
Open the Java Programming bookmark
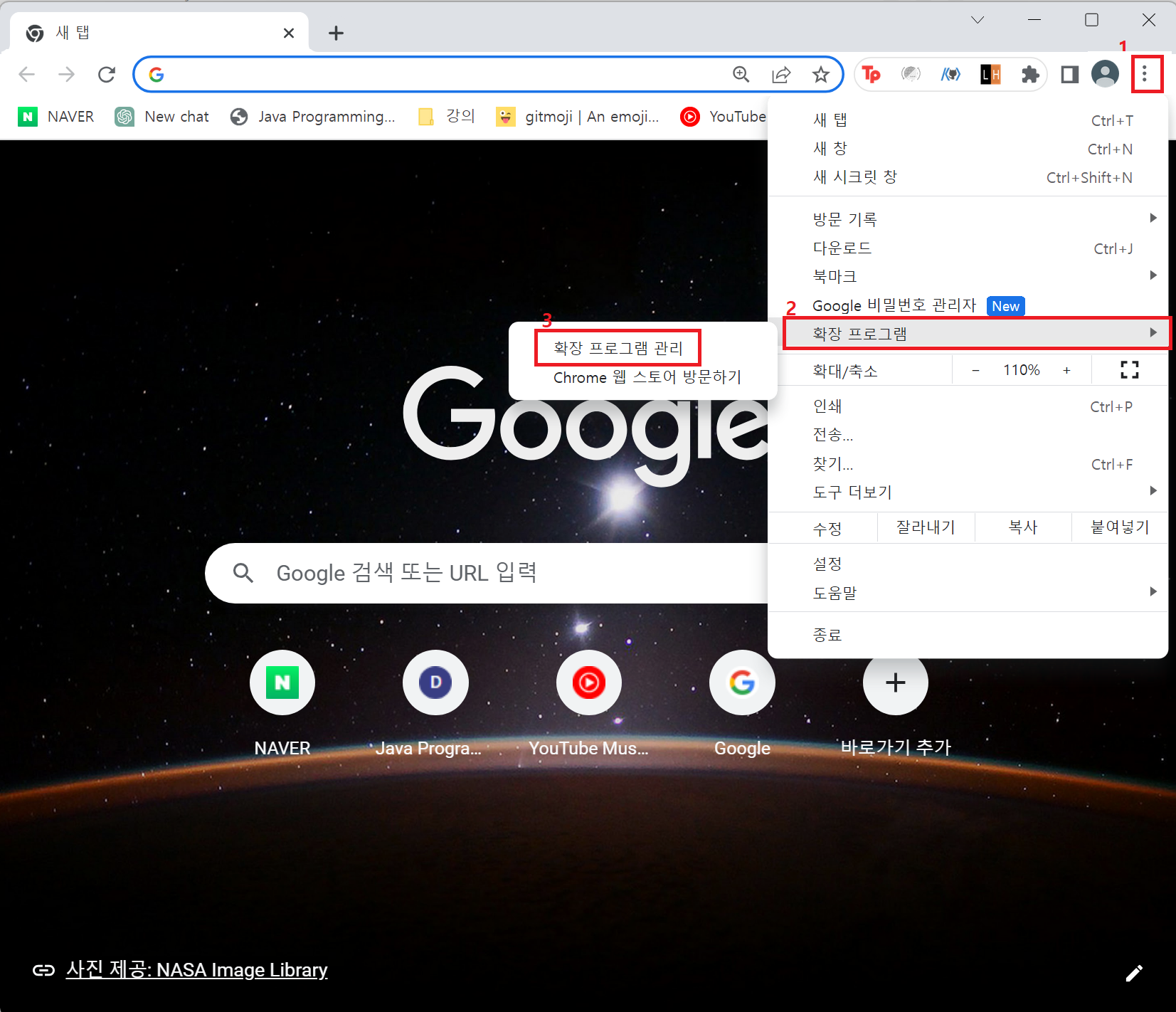312,117
